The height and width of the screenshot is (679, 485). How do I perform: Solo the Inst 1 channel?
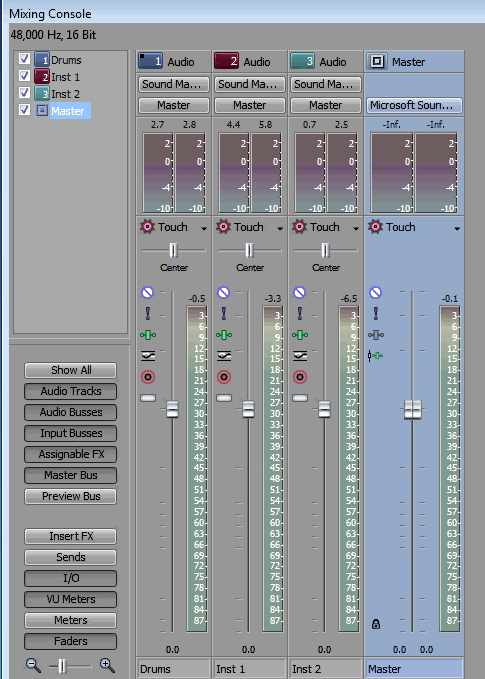[x=224, y=314]
